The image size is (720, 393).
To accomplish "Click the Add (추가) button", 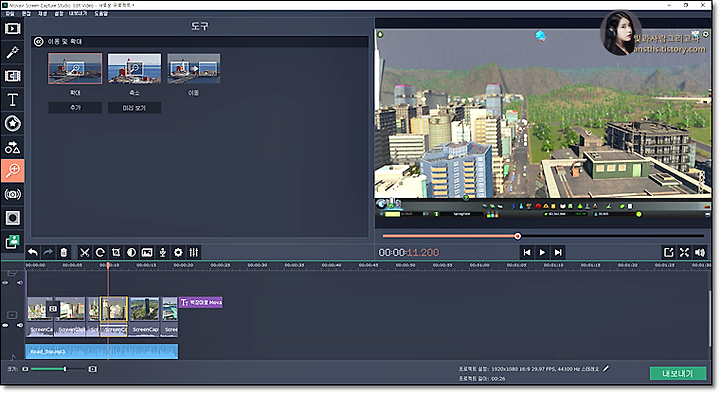I will click(x=75, y=108).
